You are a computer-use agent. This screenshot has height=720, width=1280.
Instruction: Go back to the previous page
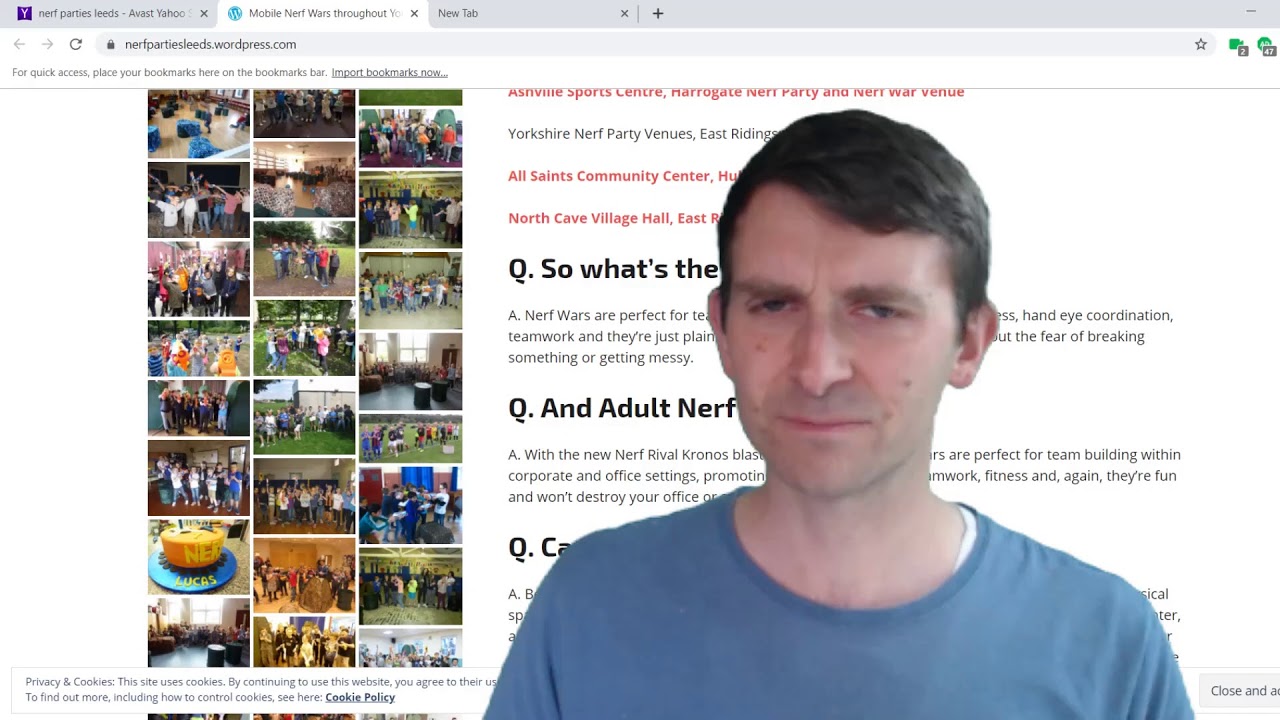click(x=19, y=44)
